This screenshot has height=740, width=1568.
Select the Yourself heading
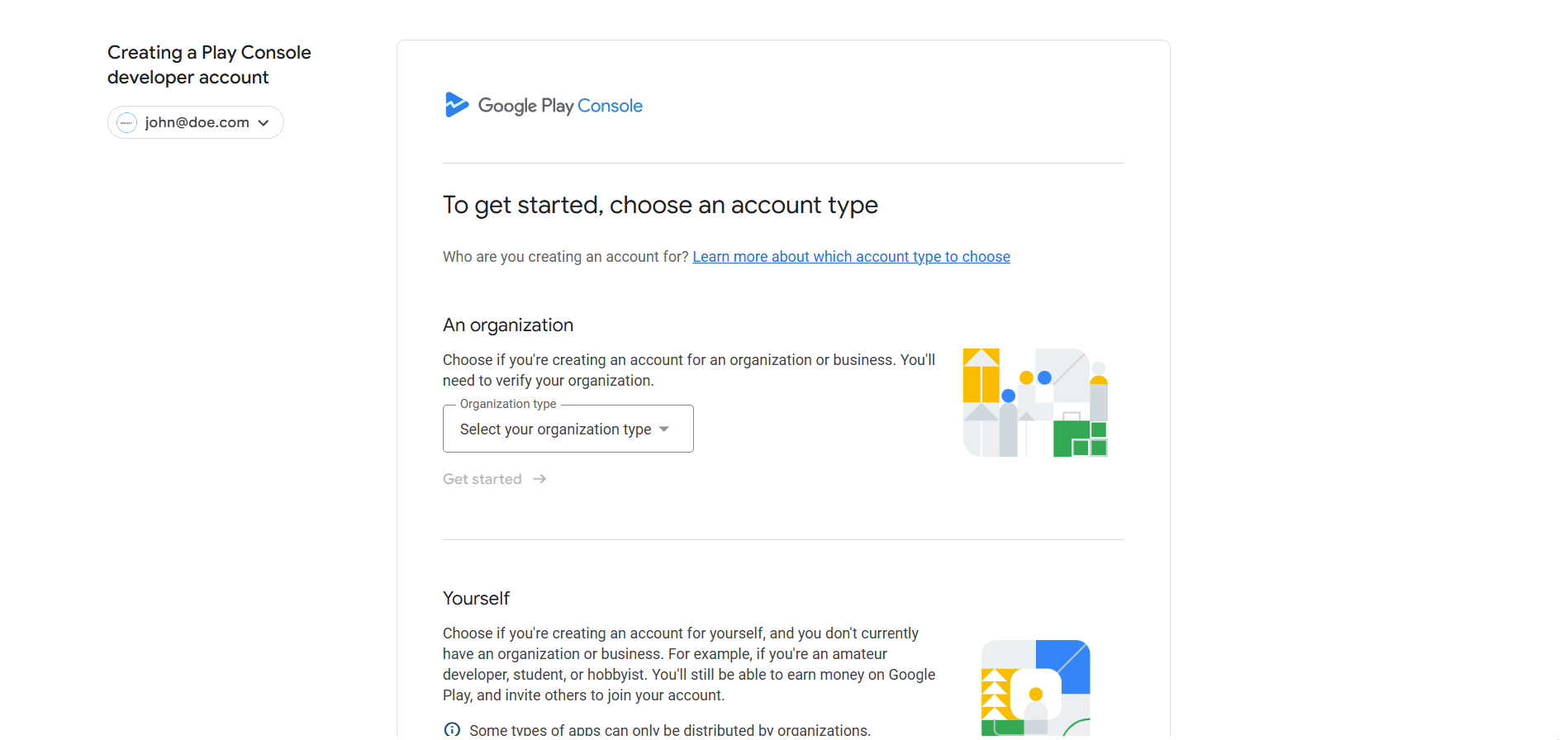(x=476, y=599)
